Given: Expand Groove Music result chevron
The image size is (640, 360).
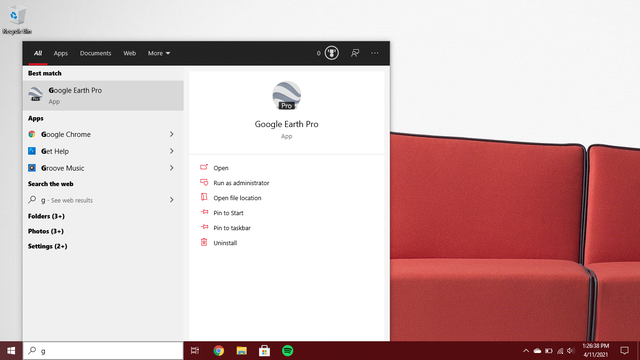Looking at the screenshot, I should [x=171, y=168].
